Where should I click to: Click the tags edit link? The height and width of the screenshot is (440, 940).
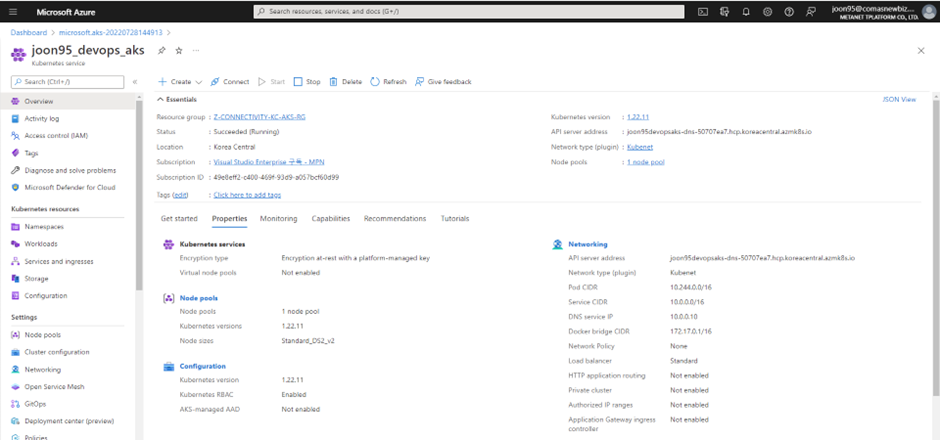point(180,195)
